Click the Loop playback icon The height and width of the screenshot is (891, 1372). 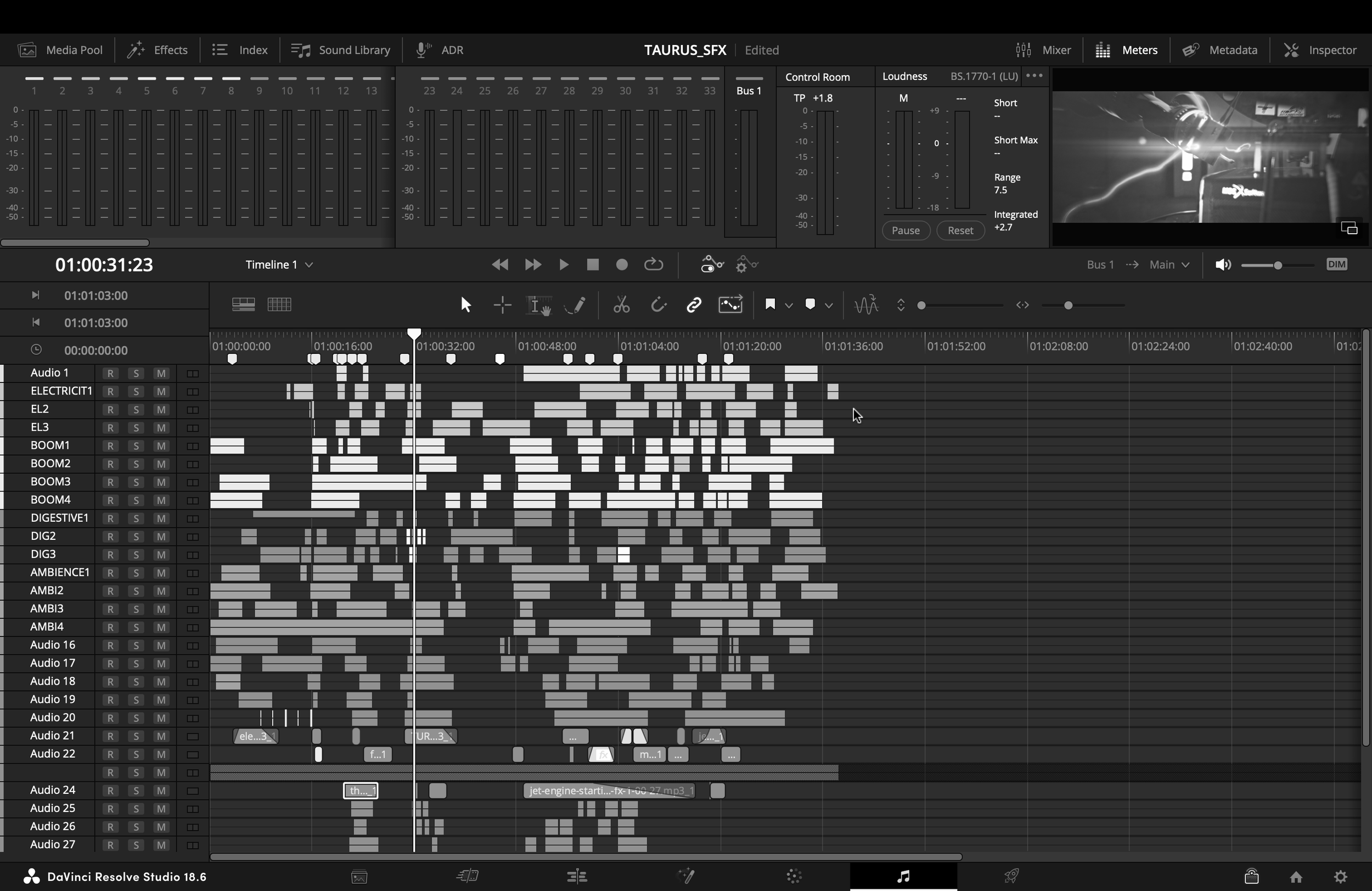653,264
